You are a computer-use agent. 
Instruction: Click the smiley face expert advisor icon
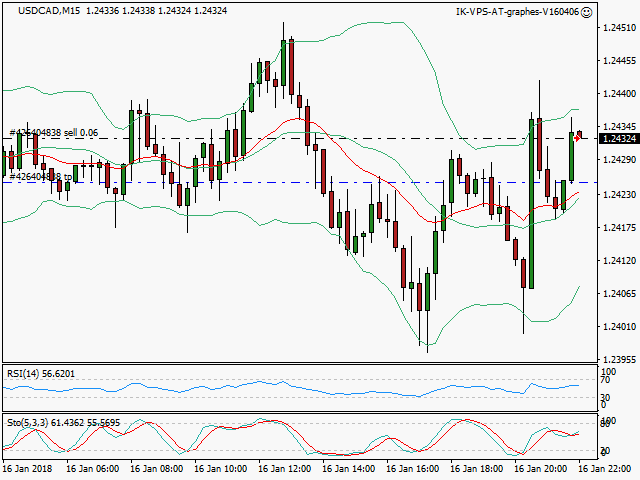[x=586, y=12]
